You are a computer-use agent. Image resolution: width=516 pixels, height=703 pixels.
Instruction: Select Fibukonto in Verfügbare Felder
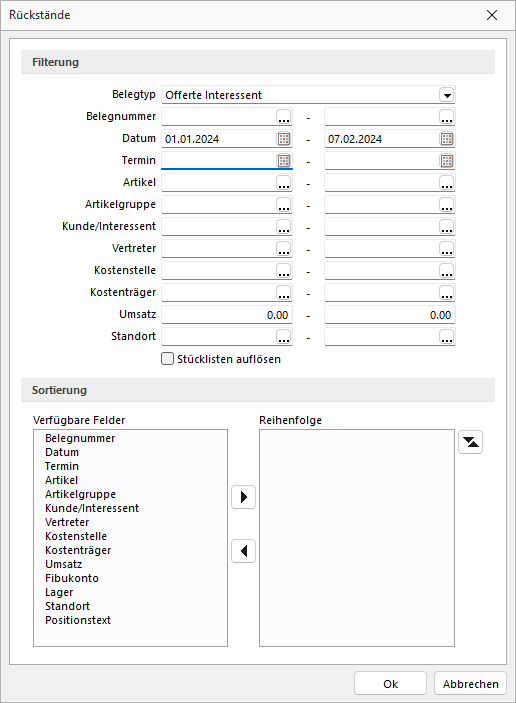coord(72,578)
